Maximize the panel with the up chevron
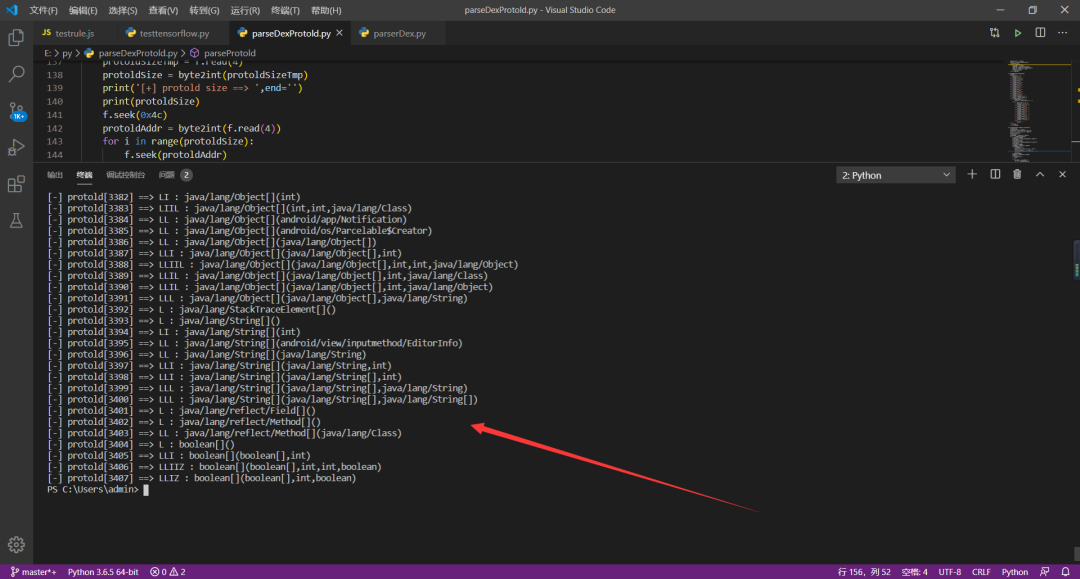 point(1040,175)
